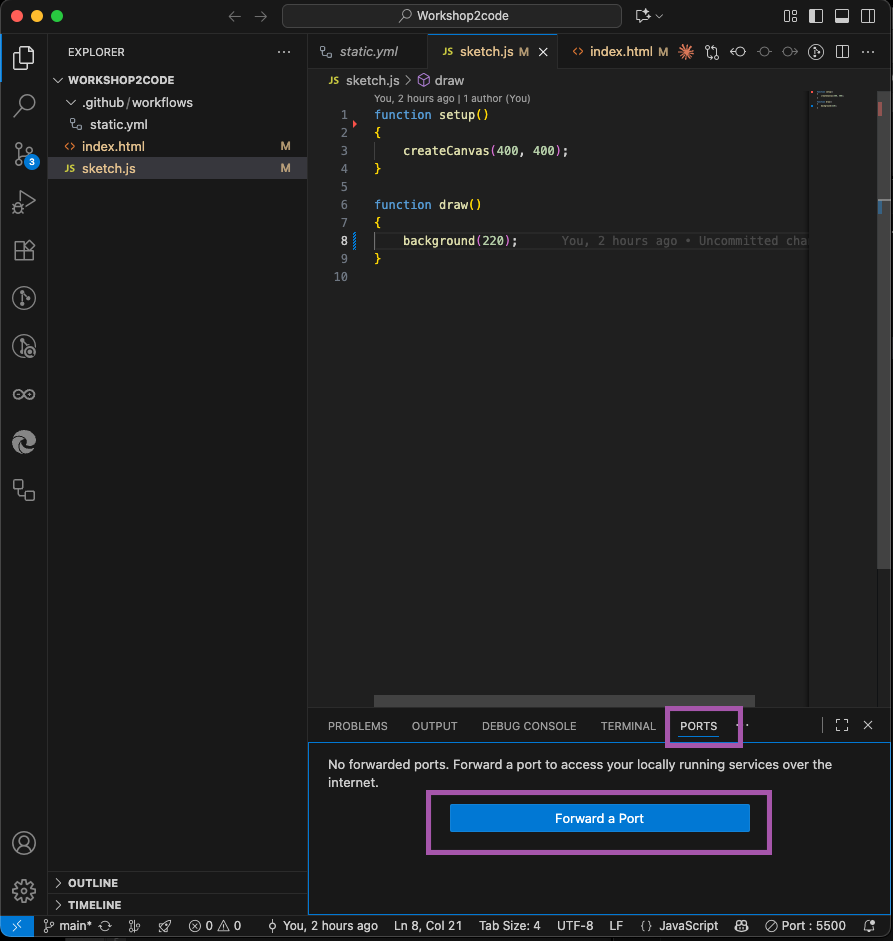Click Port : 5500 Live Server status

pyautogui.click(x=806, y=926)
